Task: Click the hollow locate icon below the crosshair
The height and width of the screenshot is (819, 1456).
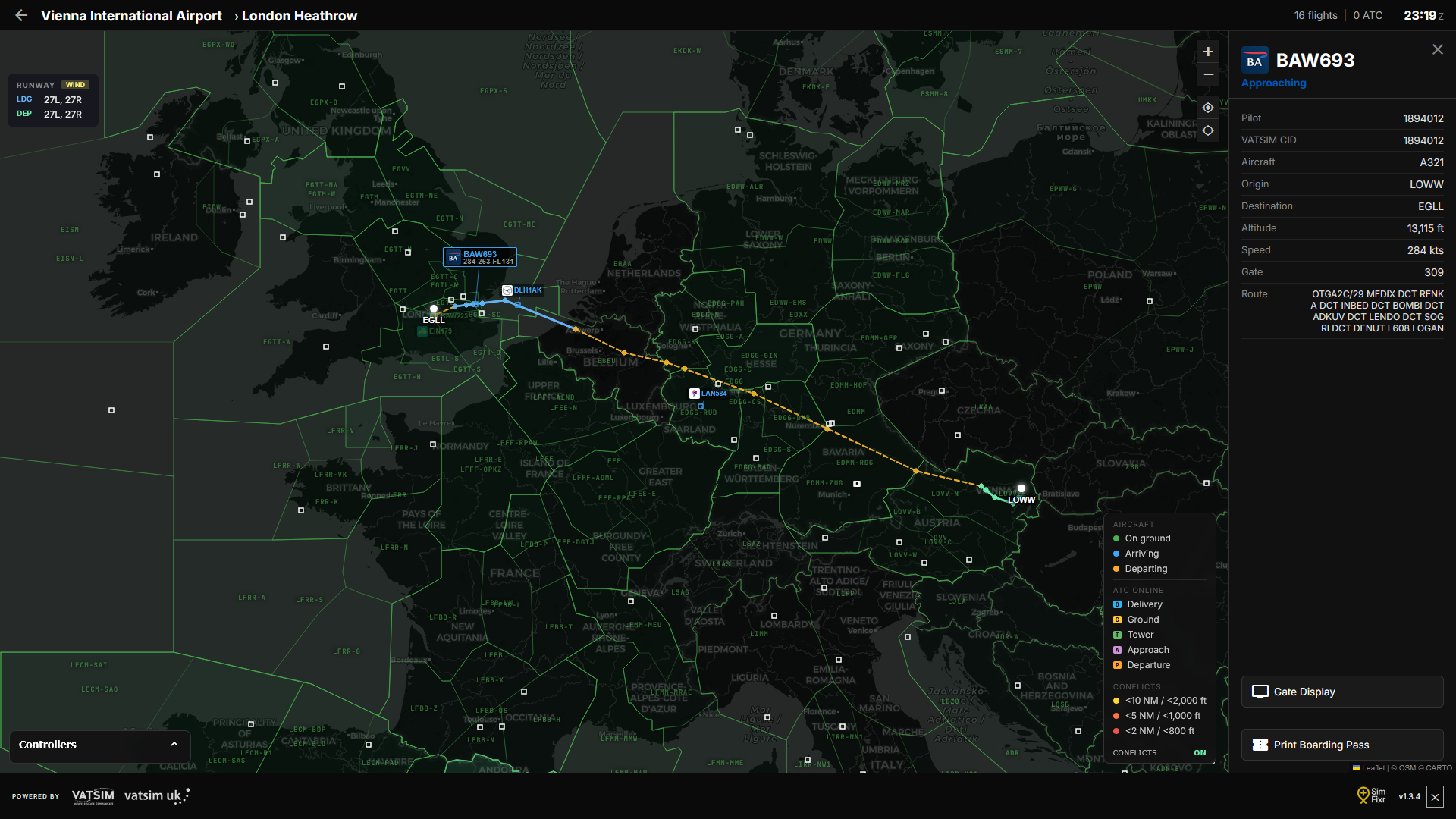Action: pyautogui.click(x=1208, y=130)
